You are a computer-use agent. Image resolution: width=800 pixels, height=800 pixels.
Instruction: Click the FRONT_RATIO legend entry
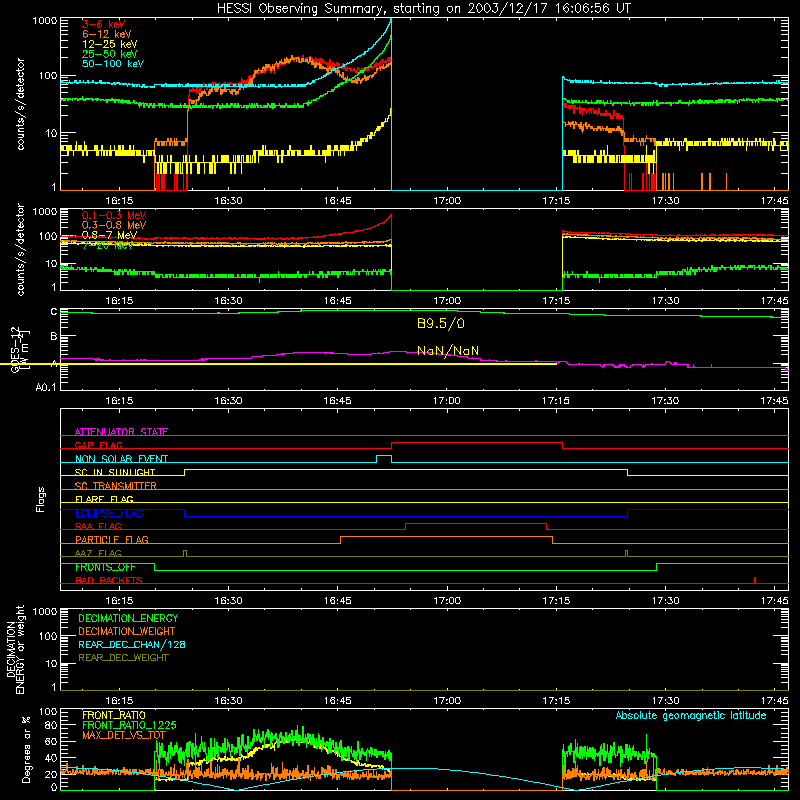pyautogui.click(x=114, y=715)
